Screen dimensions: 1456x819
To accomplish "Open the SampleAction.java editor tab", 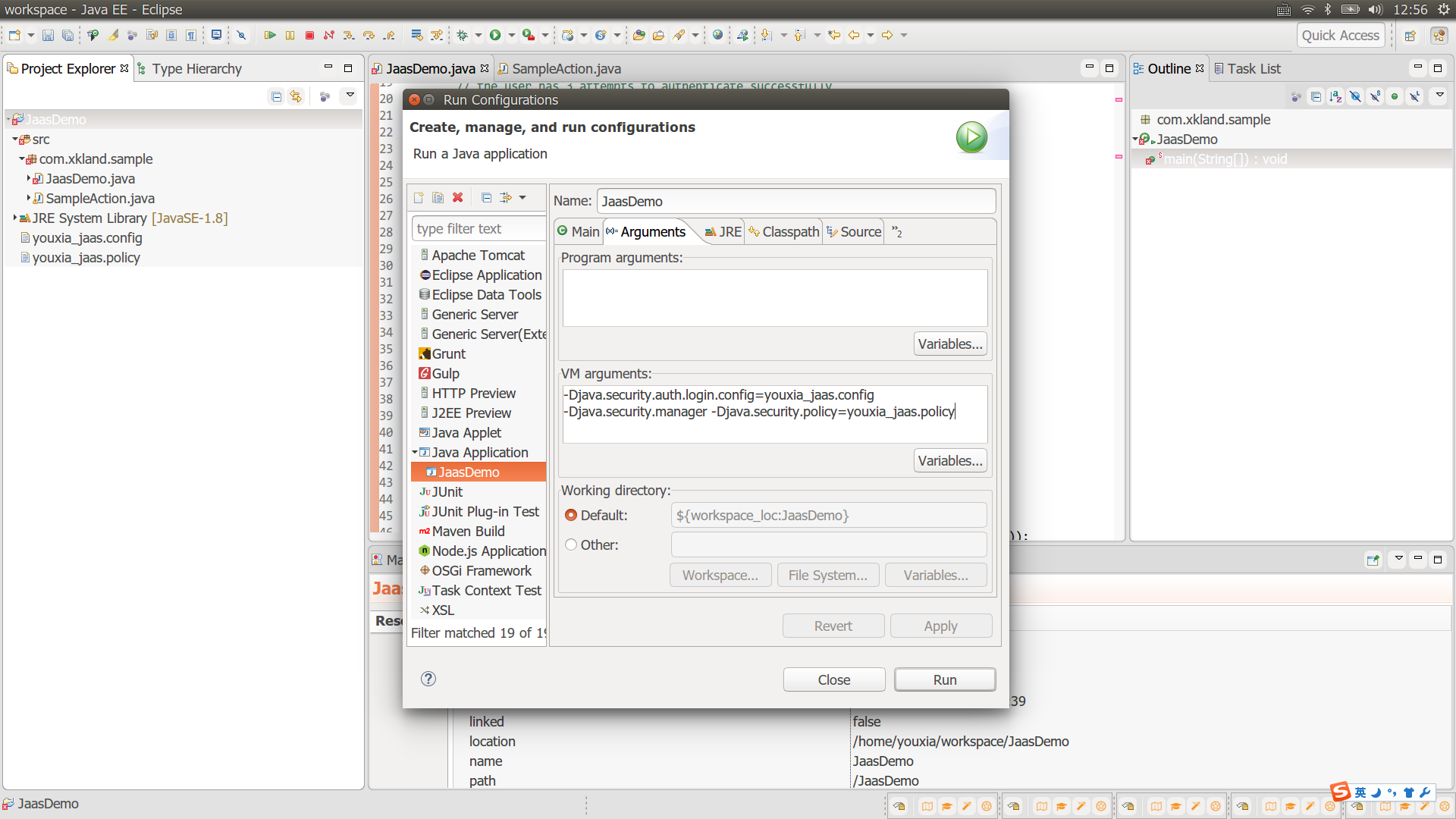I will (565, 69).
